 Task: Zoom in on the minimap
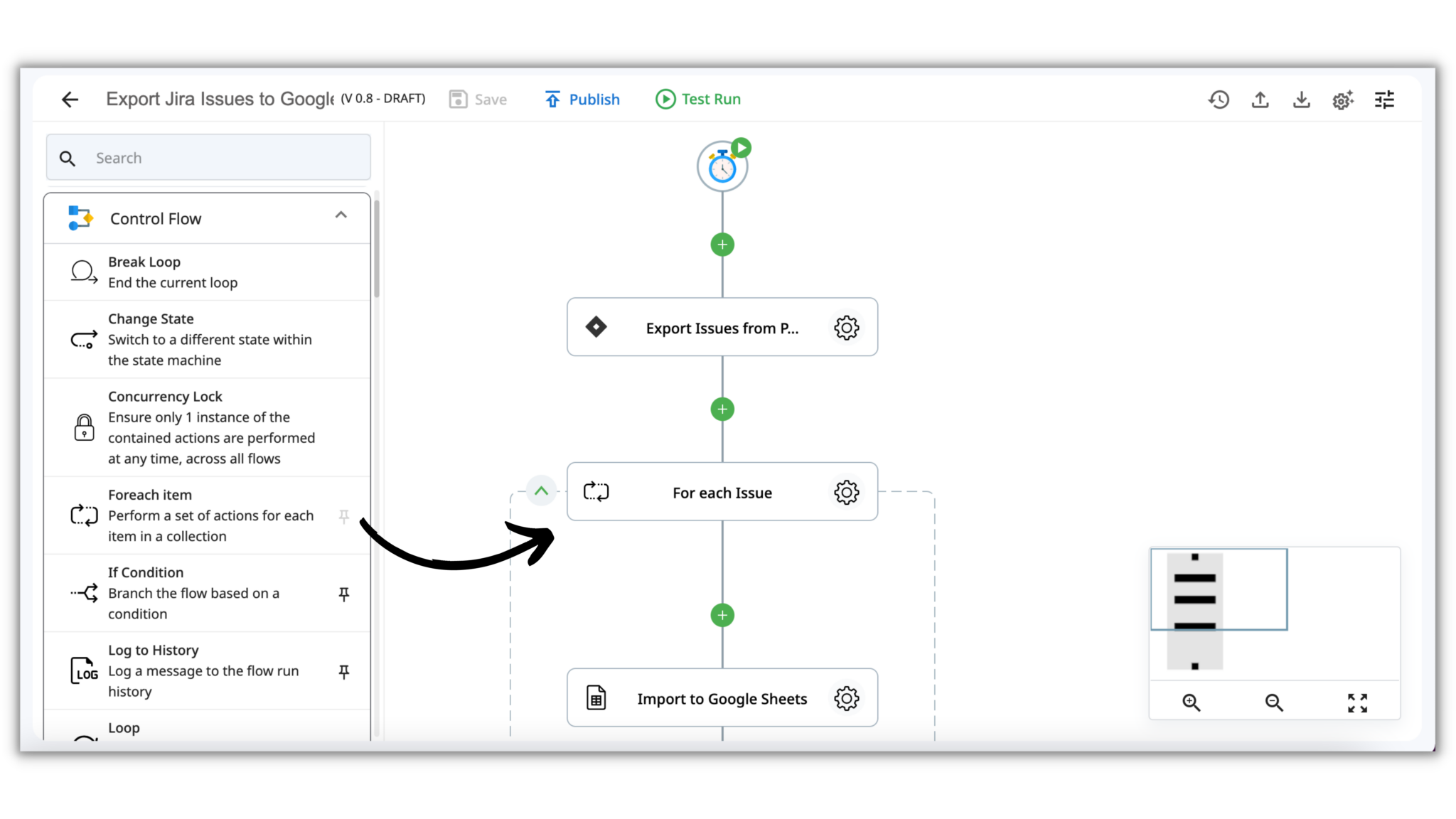tap(1192, 702)
